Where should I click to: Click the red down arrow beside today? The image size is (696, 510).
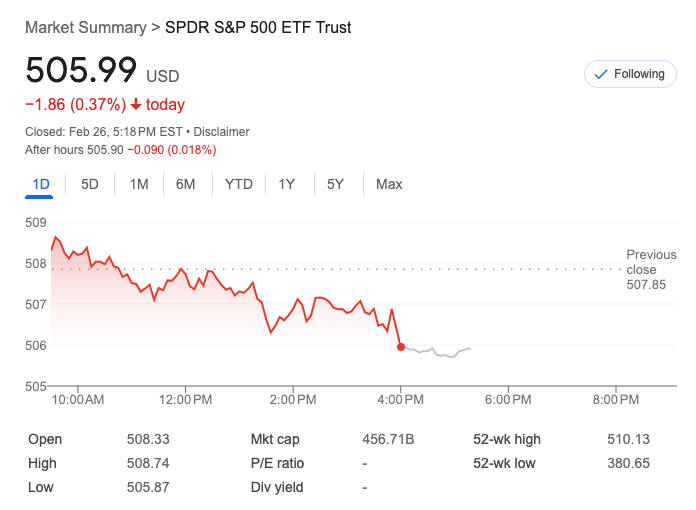click(136, 105)
